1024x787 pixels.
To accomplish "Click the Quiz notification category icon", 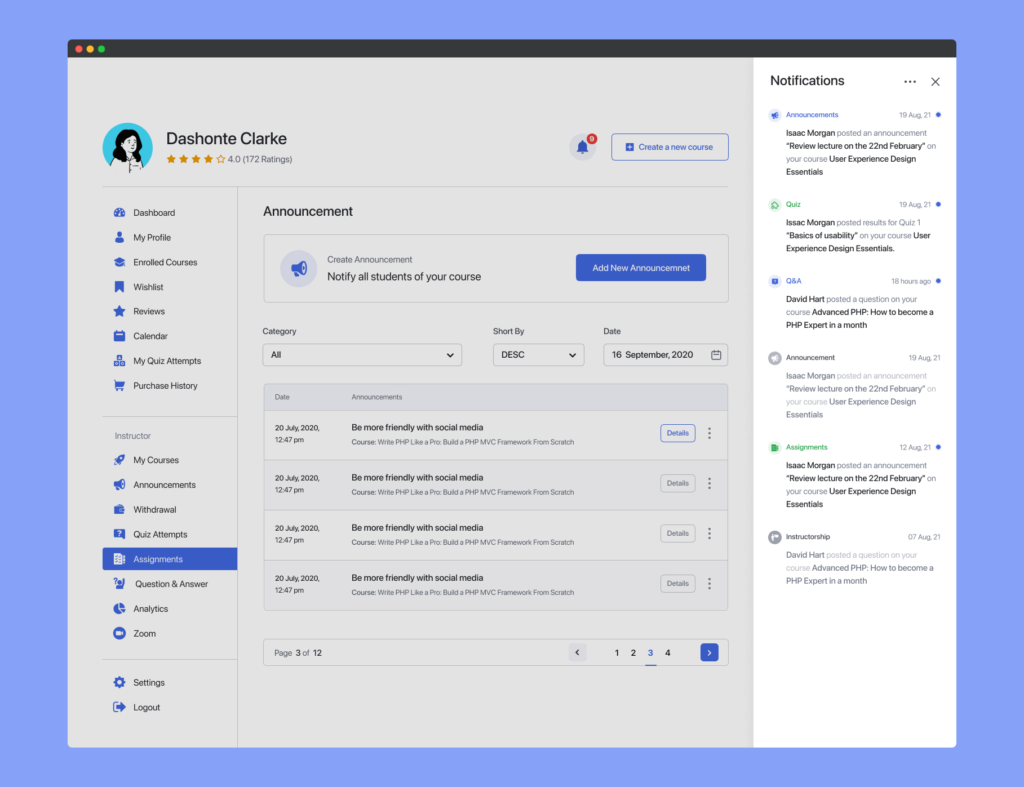I will click(x=775, y=205).
